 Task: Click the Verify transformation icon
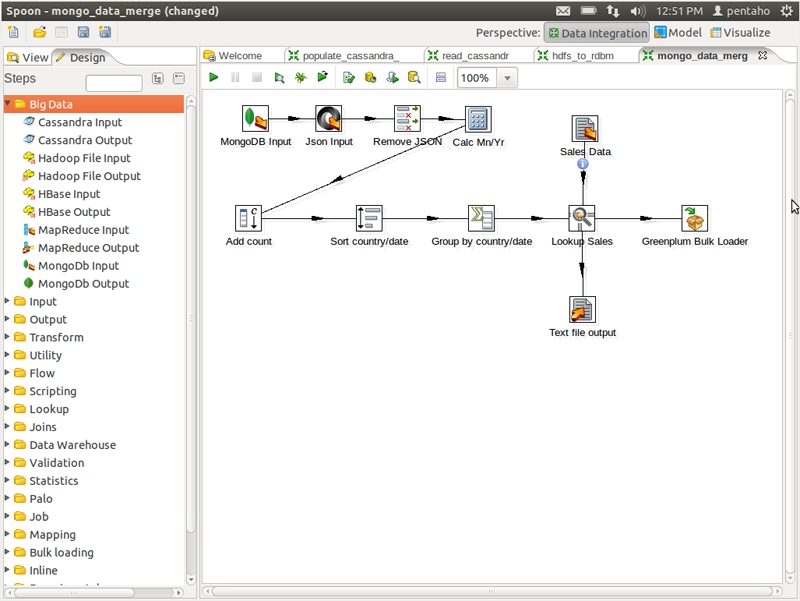click(x=349, y=78)
